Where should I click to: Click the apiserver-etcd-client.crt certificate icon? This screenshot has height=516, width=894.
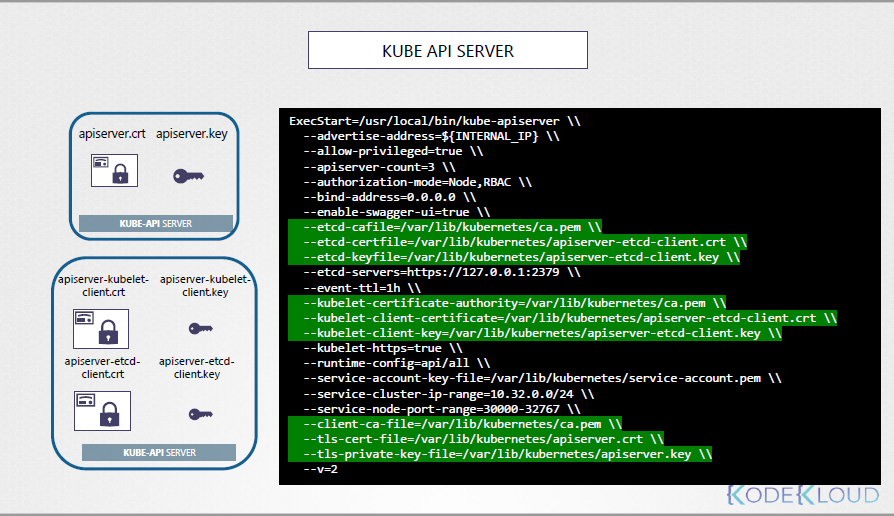pos(102,411)
